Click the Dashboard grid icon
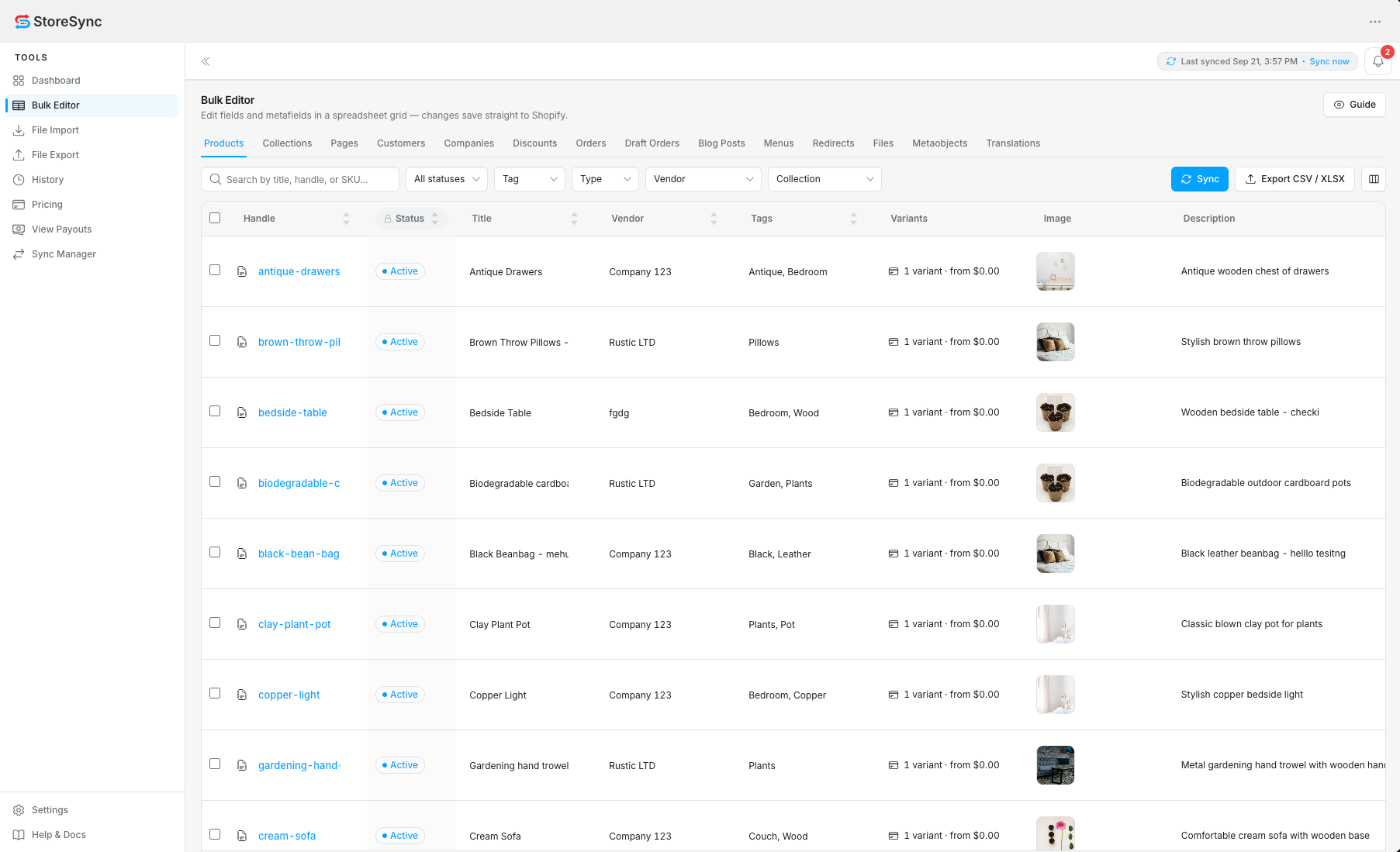The image size is (1400, 852). coord(19,81)
